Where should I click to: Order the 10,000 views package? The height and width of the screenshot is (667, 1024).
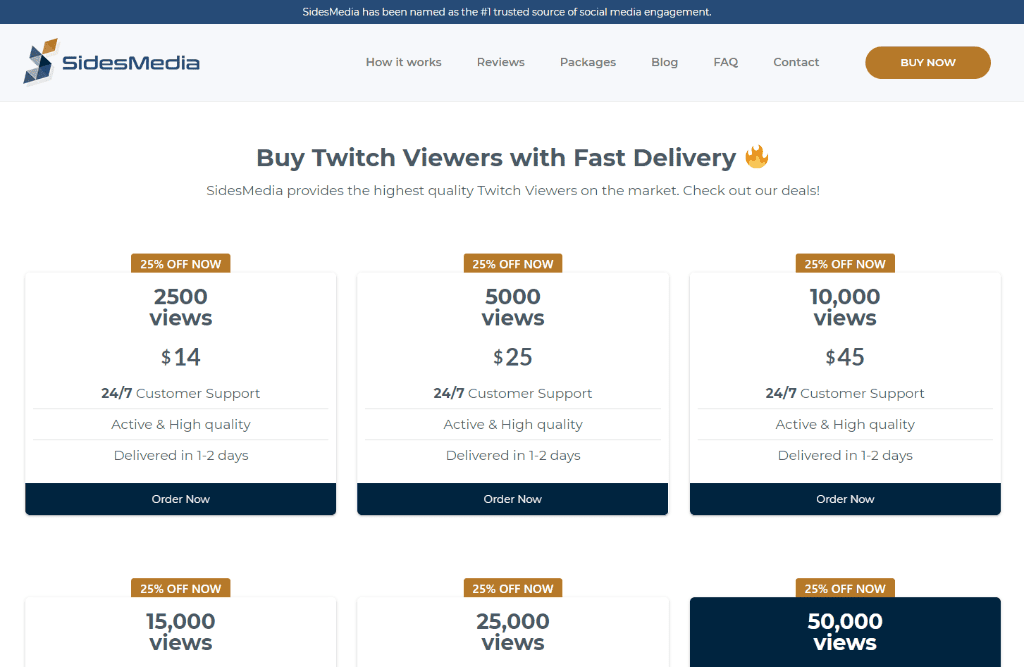[845, 499]
